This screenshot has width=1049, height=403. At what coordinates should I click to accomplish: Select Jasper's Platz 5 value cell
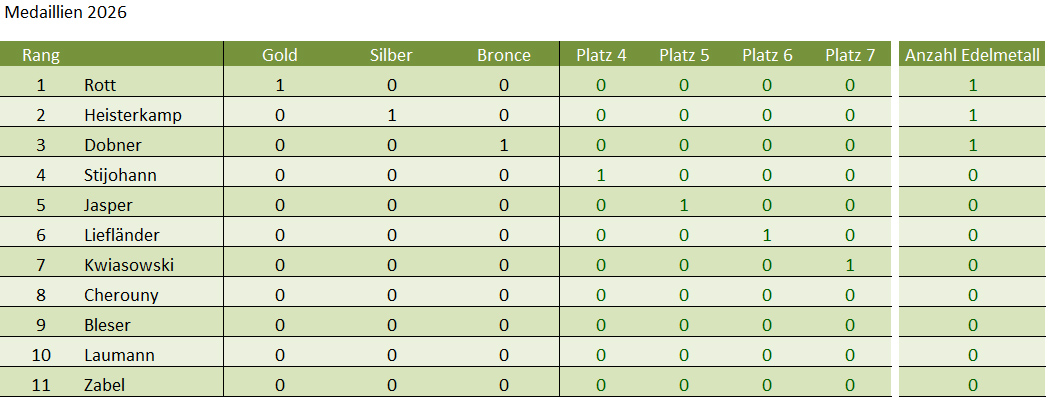(x=684, y=206)
